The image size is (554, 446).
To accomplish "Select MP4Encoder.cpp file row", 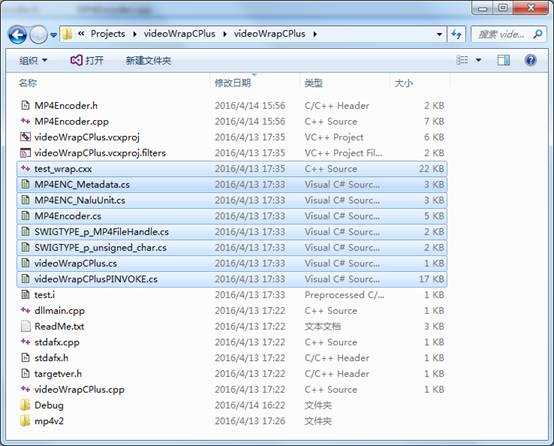I will click(232, 122).
